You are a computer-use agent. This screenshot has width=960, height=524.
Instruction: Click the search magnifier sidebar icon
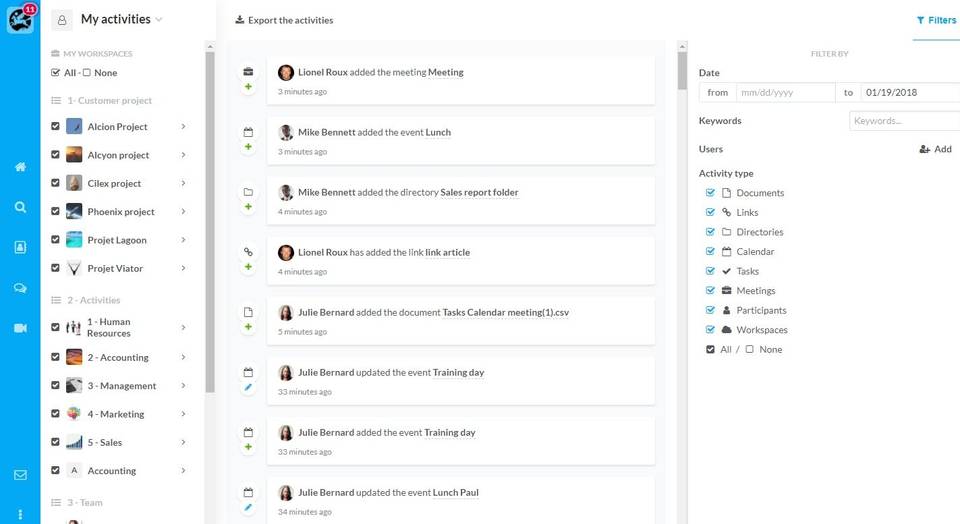tap(20, 207)
